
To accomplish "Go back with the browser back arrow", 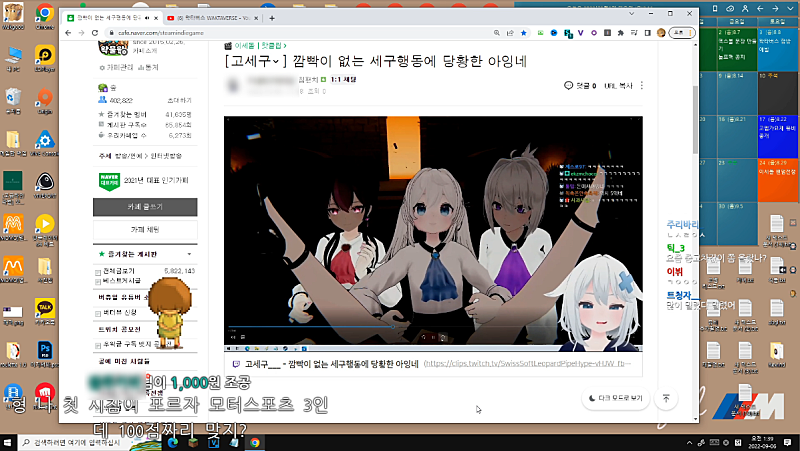I will [68, 33].
